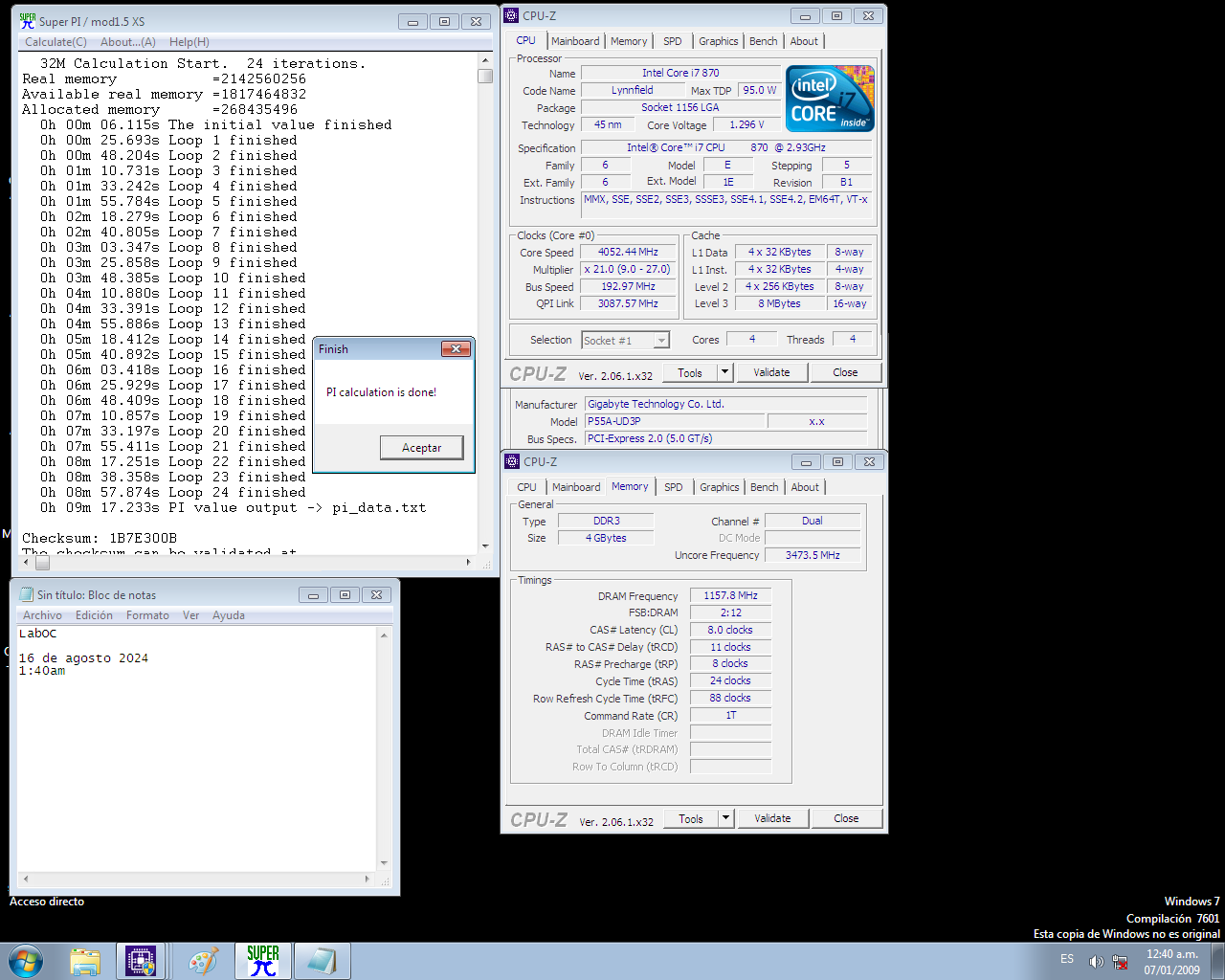Click the upper CPU-Z window title icon
This screenshot has width=1225, height=980.
512,15
